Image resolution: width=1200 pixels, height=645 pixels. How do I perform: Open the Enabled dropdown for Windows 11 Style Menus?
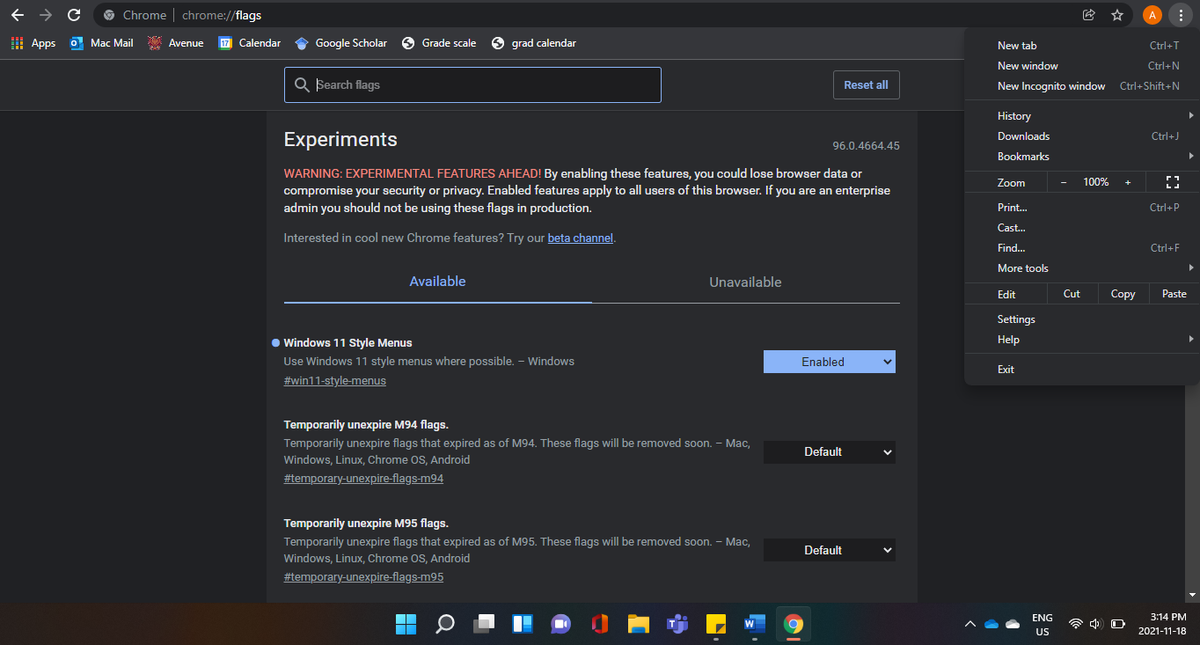click(829, 361)
